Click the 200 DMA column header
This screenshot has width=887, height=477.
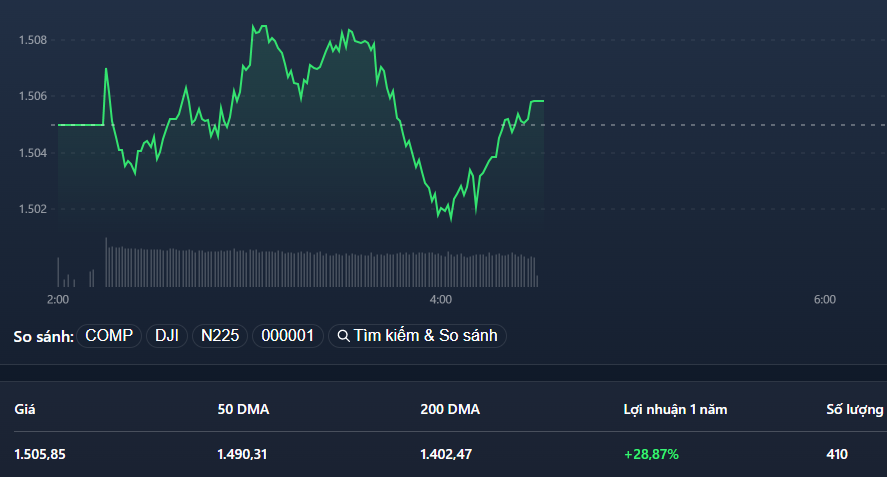coord(449,409)
